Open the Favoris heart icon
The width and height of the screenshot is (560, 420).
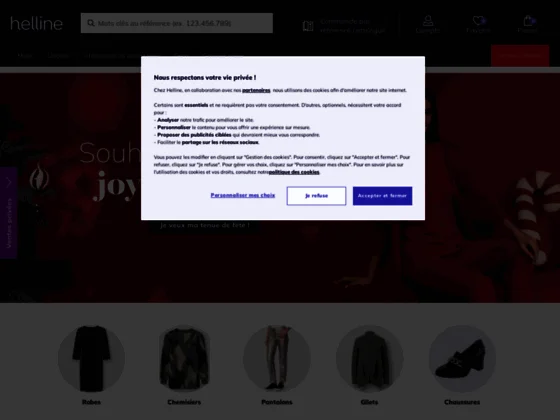[x=478, y=21]
